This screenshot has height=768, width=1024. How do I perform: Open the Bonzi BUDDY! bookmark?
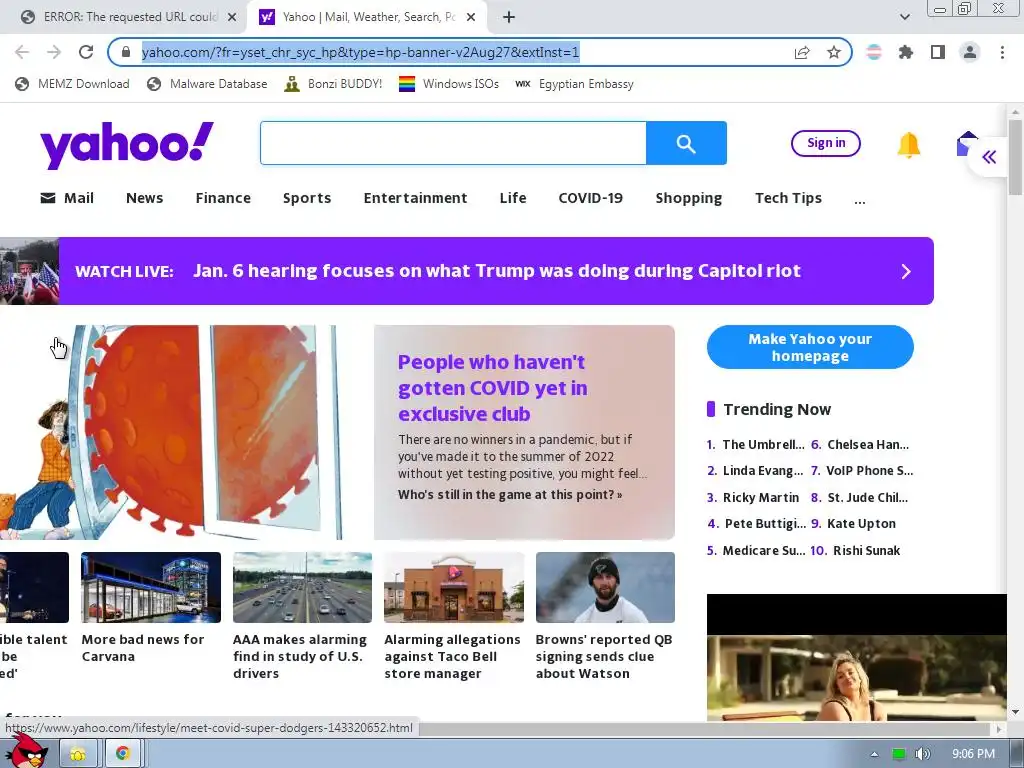[333, 84]
